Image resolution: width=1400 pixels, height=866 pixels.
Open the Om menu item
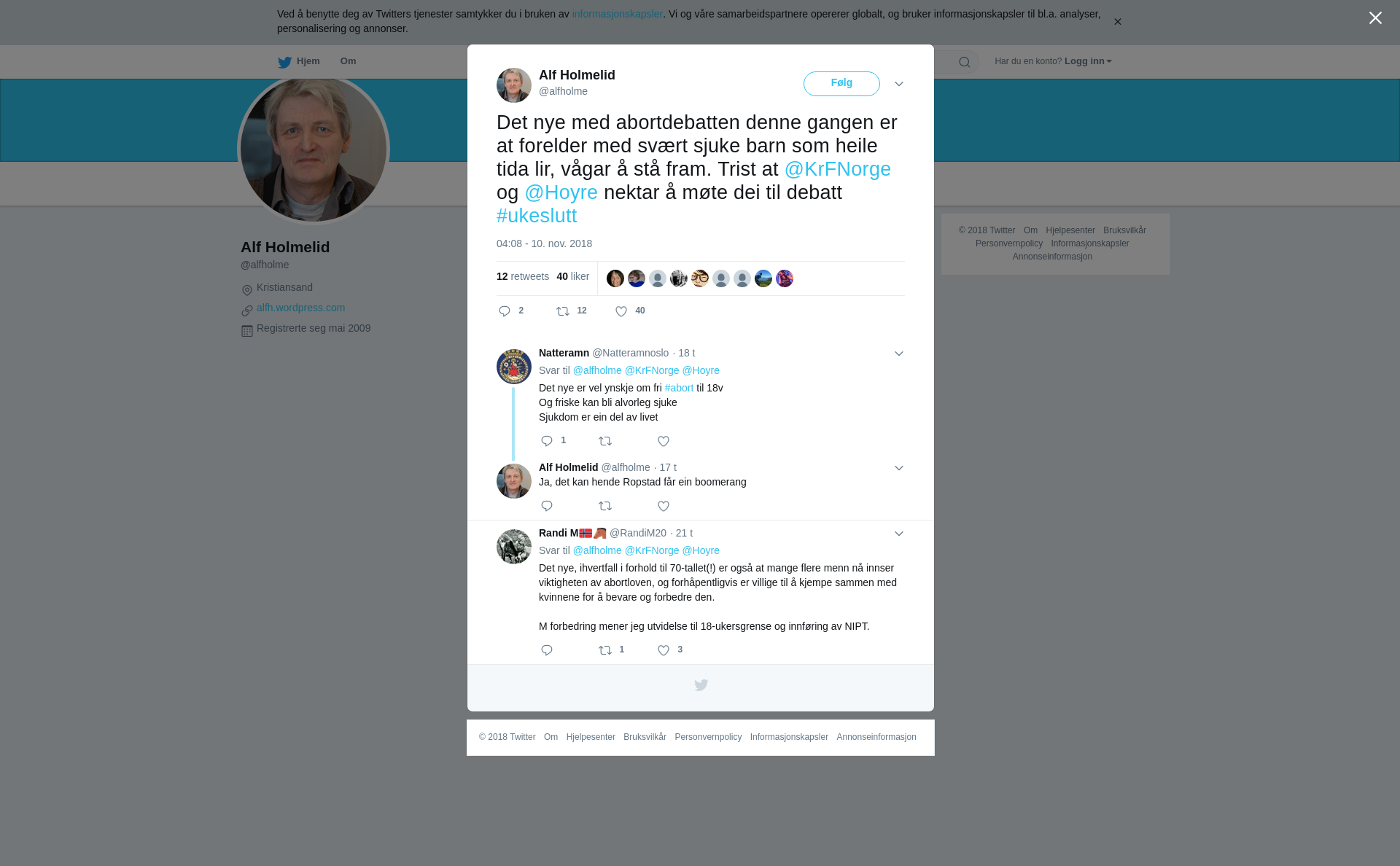[x=348, y=61]
